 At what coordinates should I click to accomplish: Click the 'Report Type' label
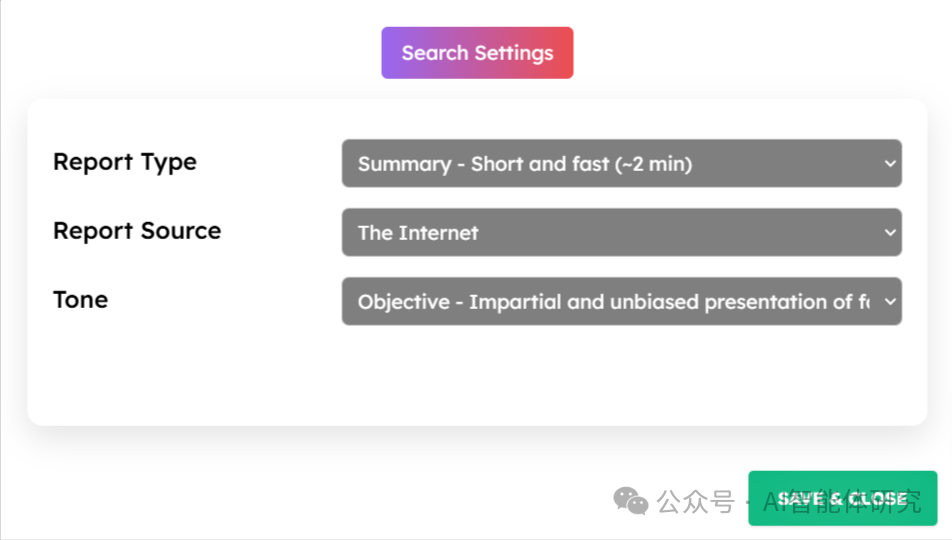125,162
